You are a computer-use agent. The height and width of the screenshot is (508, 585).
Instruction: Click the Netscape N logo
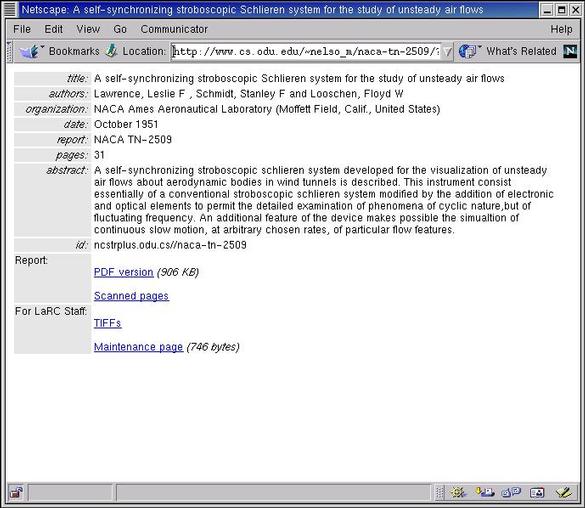click(570, 51)
